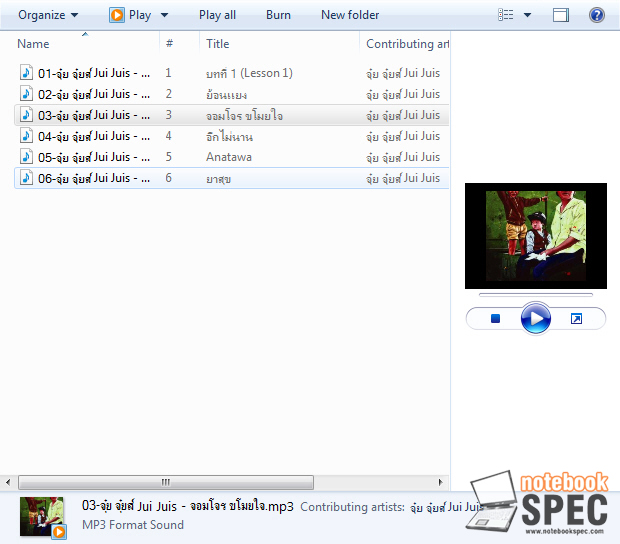Select the 06 MP3 file icon
620x544 pixels.
(x=27, y=178)
